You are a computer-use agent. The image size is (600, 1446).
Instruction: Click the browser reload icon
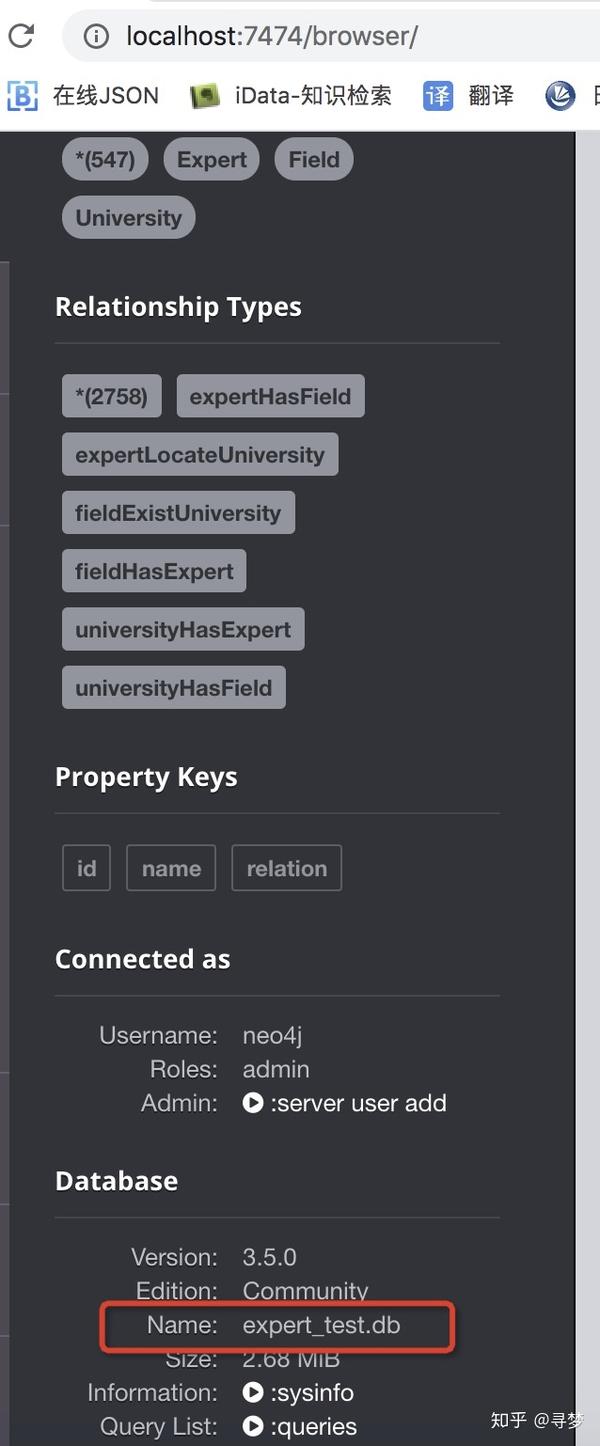(x=21, y=37)
